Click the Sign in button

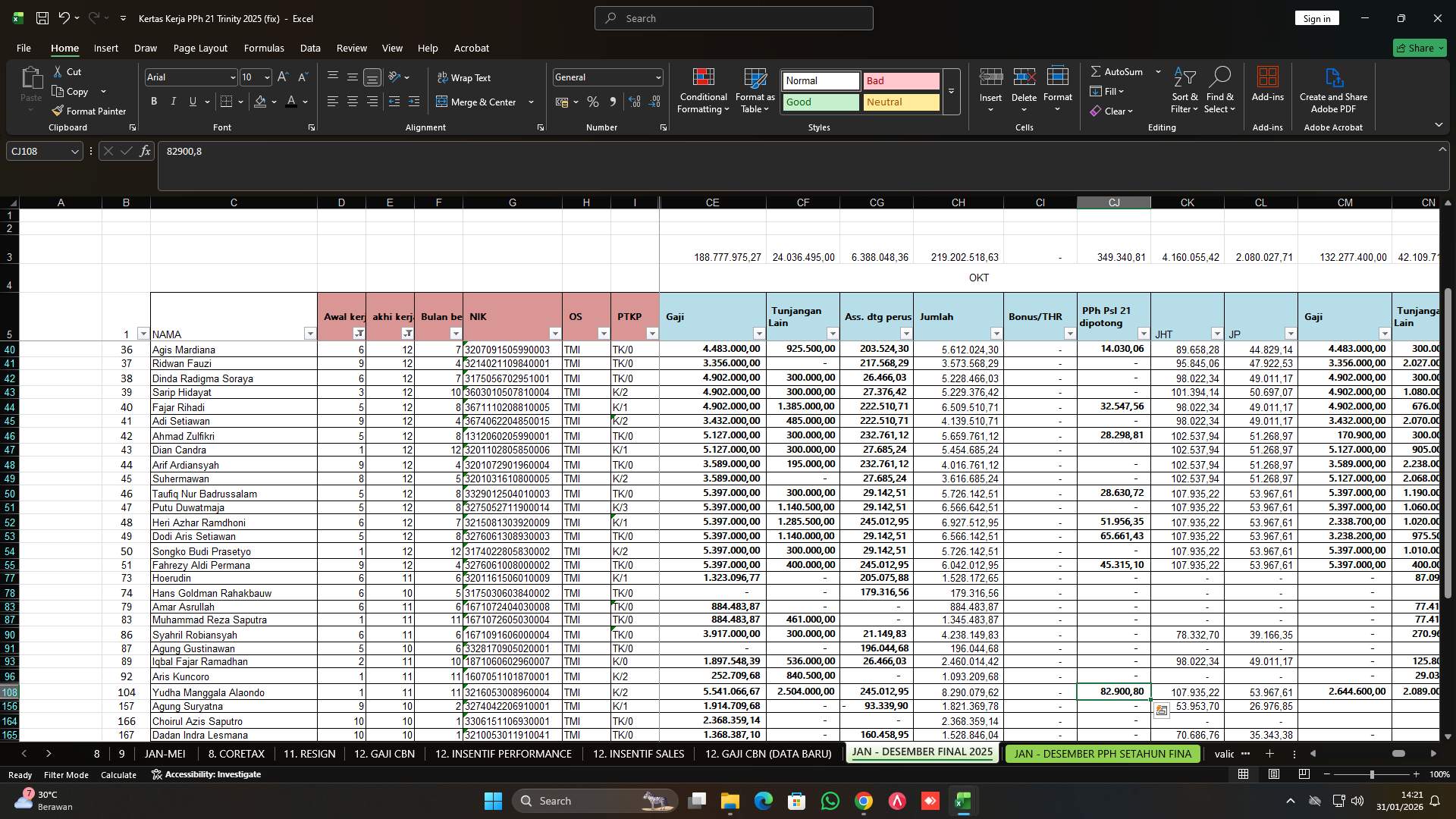tap(1316, 17)
